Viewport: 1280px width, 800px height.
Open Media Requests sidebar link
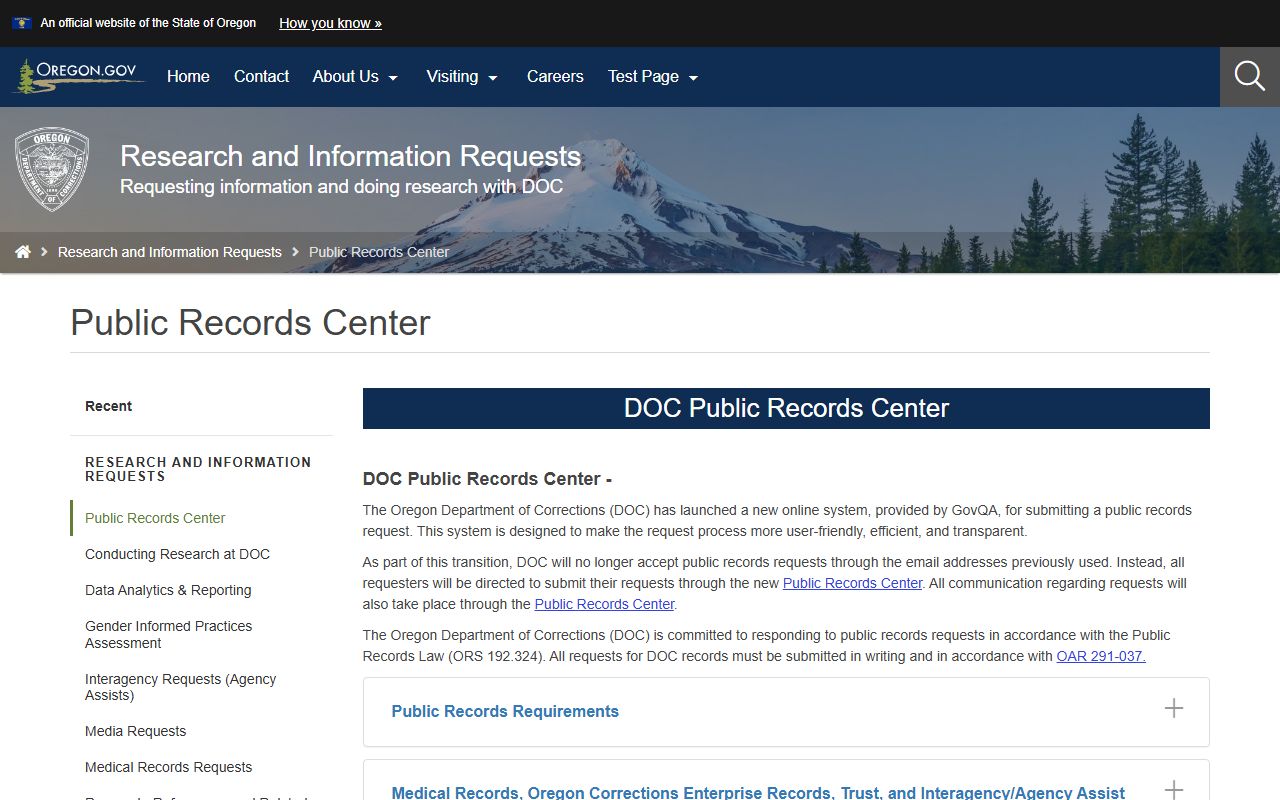(135, 731)
